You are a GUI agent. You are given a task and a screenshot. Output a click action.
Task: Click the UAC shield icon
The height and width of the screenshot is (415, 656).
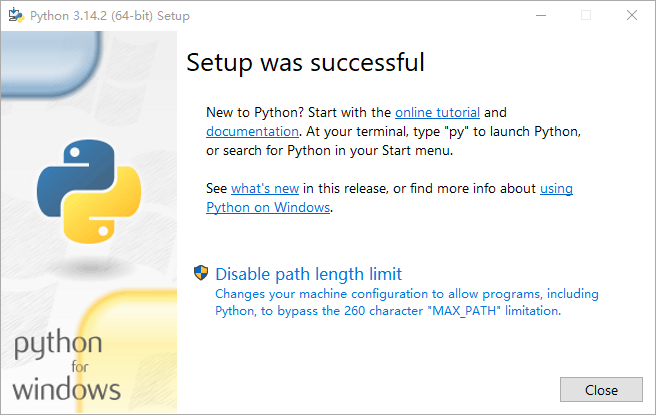pyautogui.click(x=201, y=273)
